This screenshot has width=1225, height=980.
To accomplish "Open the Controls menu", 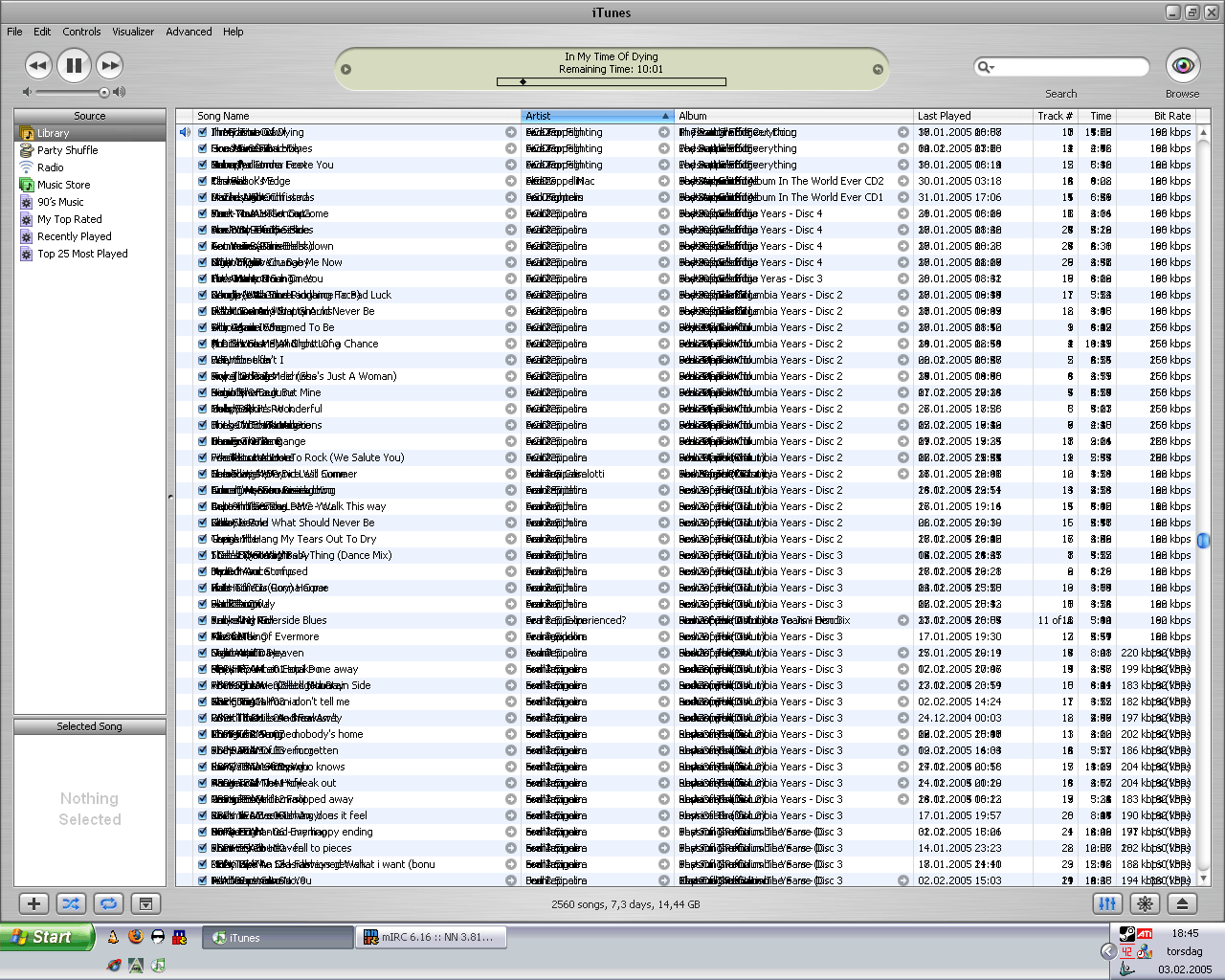I will [81, 32].
